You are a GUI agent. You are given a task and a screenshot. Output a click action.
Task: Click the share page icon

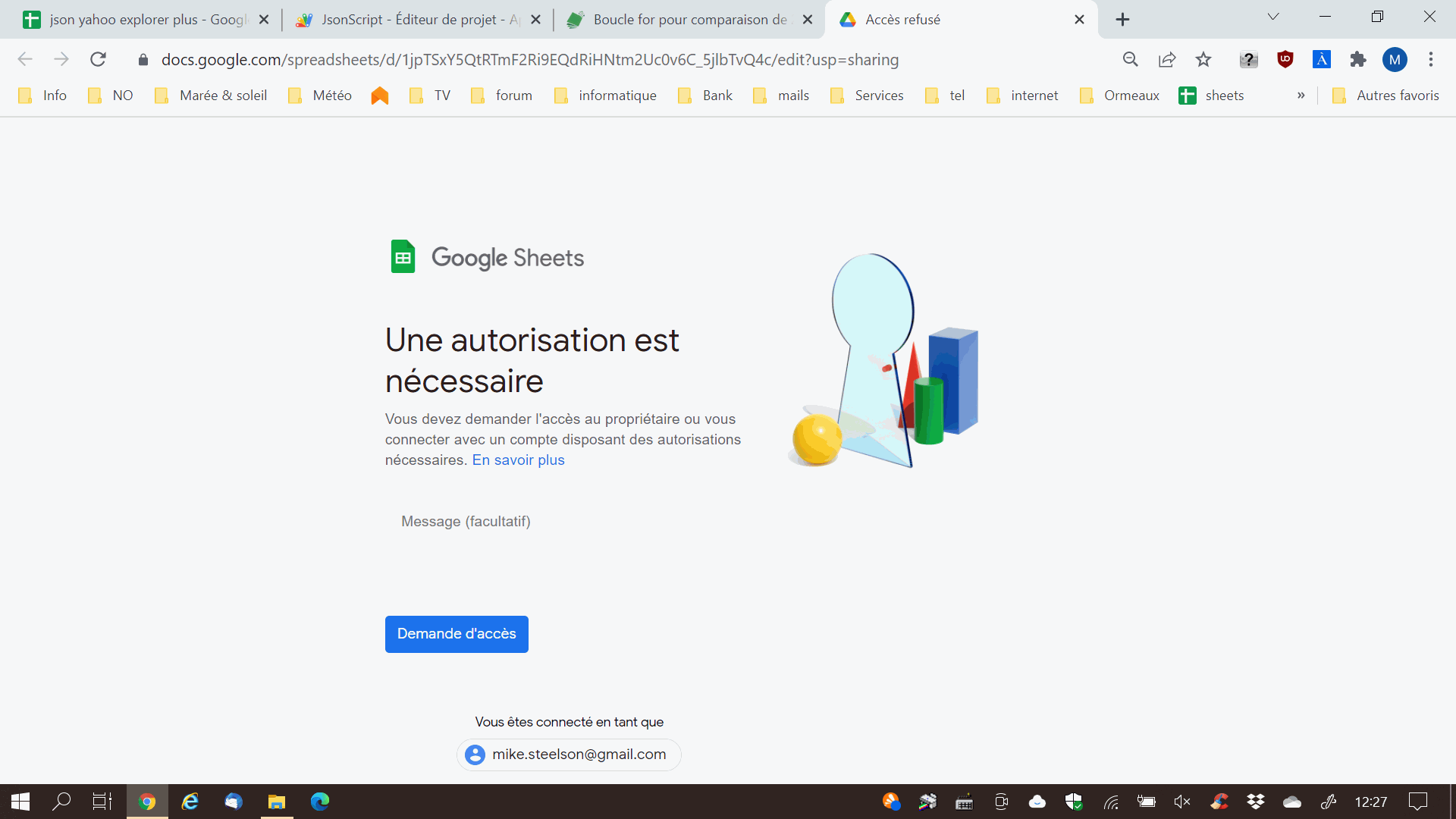[x=1167, y=59]
